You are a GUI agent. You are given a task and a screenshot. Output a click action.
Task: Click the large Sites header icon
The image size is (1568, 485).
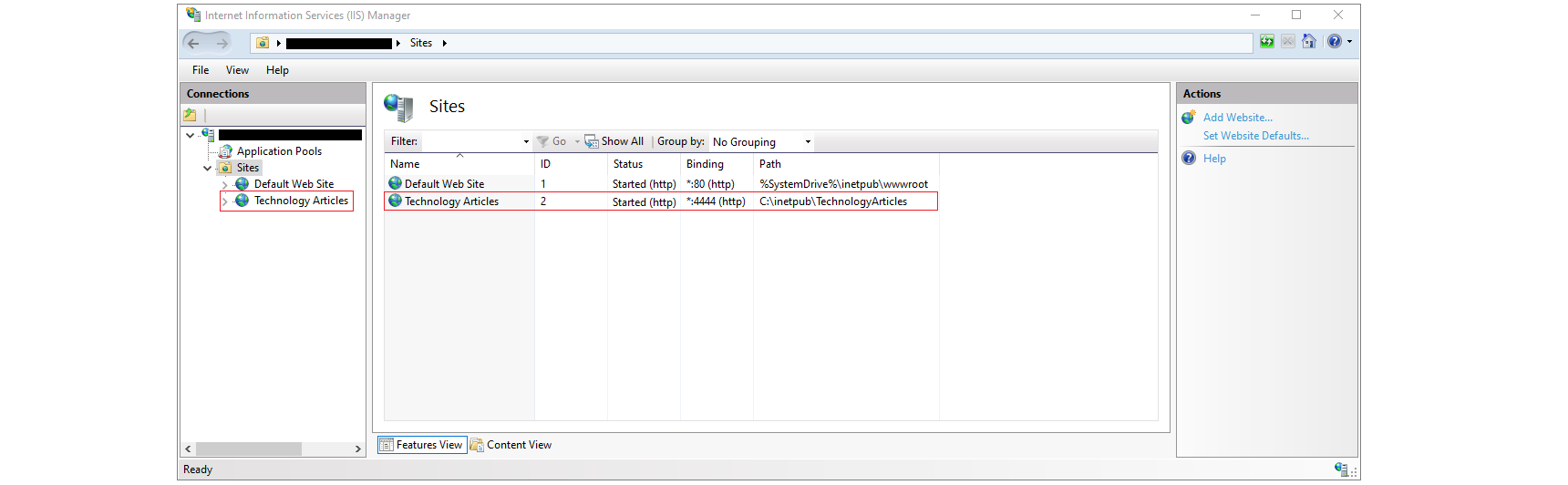click(x=398, y=108)
